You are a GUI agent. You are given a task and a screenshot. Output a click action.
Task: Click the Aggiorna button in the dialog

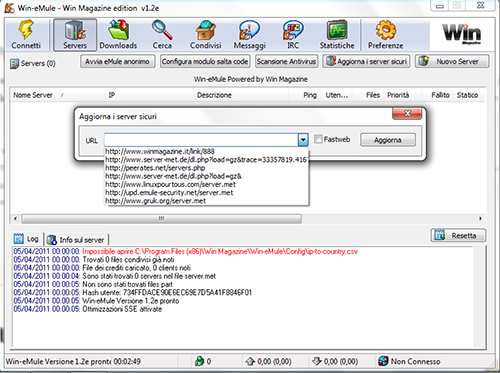tap(388, 140)
